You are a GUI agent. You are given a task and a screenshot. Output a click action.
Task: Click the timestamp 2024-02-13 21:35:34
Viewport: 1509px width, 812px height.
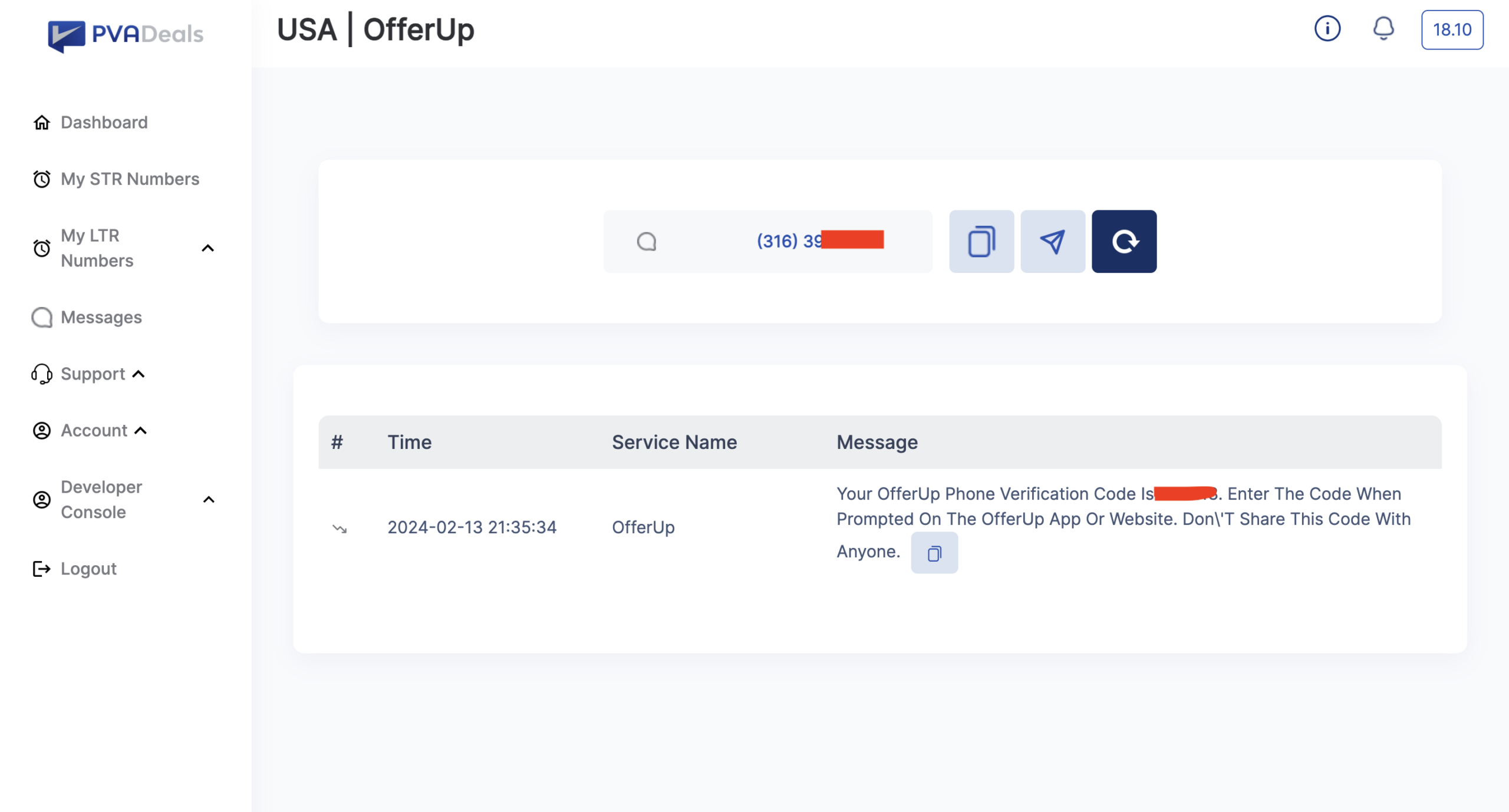(472, 527)
